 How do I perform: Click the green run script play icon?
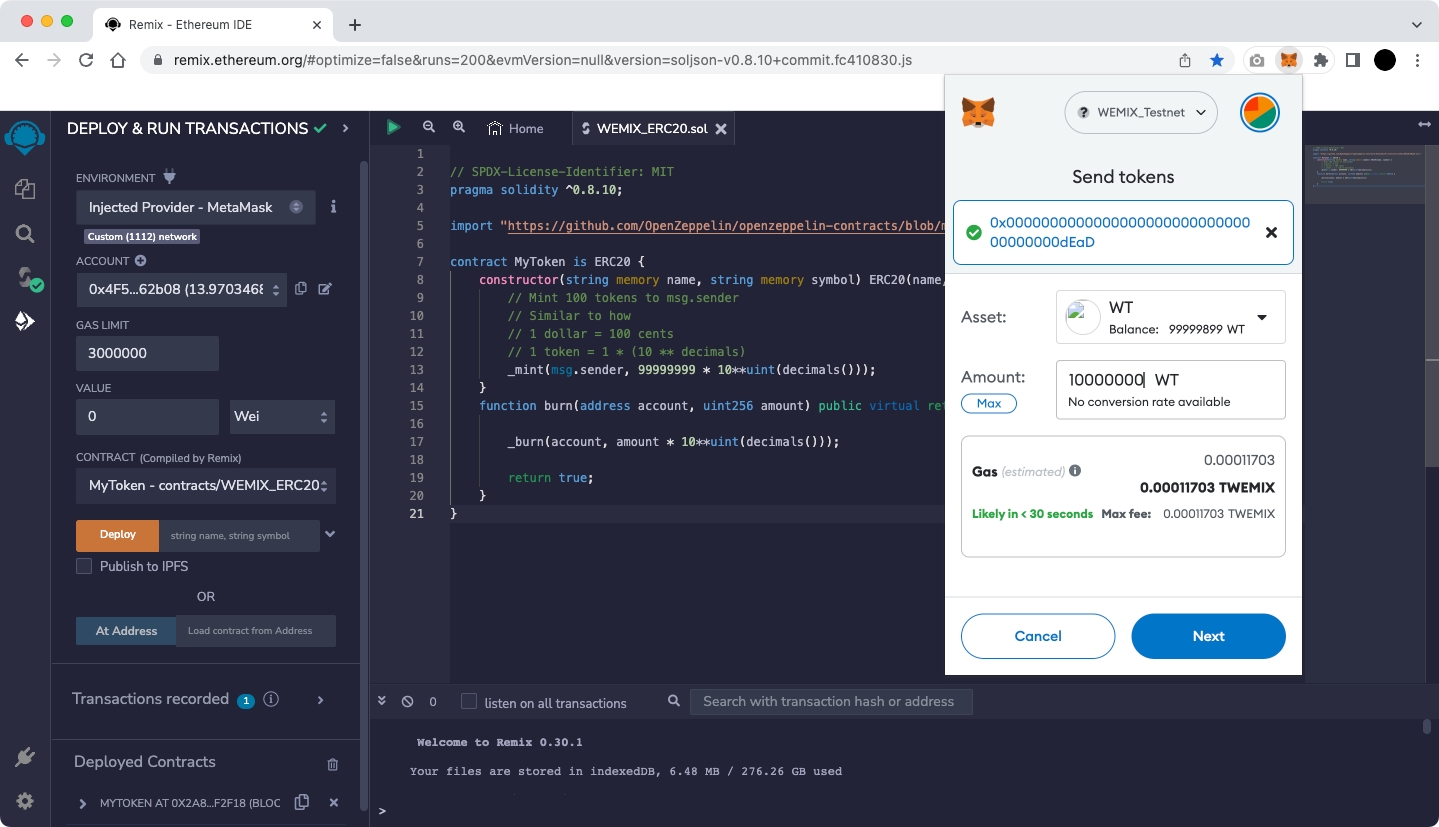[x=393, y=128]
